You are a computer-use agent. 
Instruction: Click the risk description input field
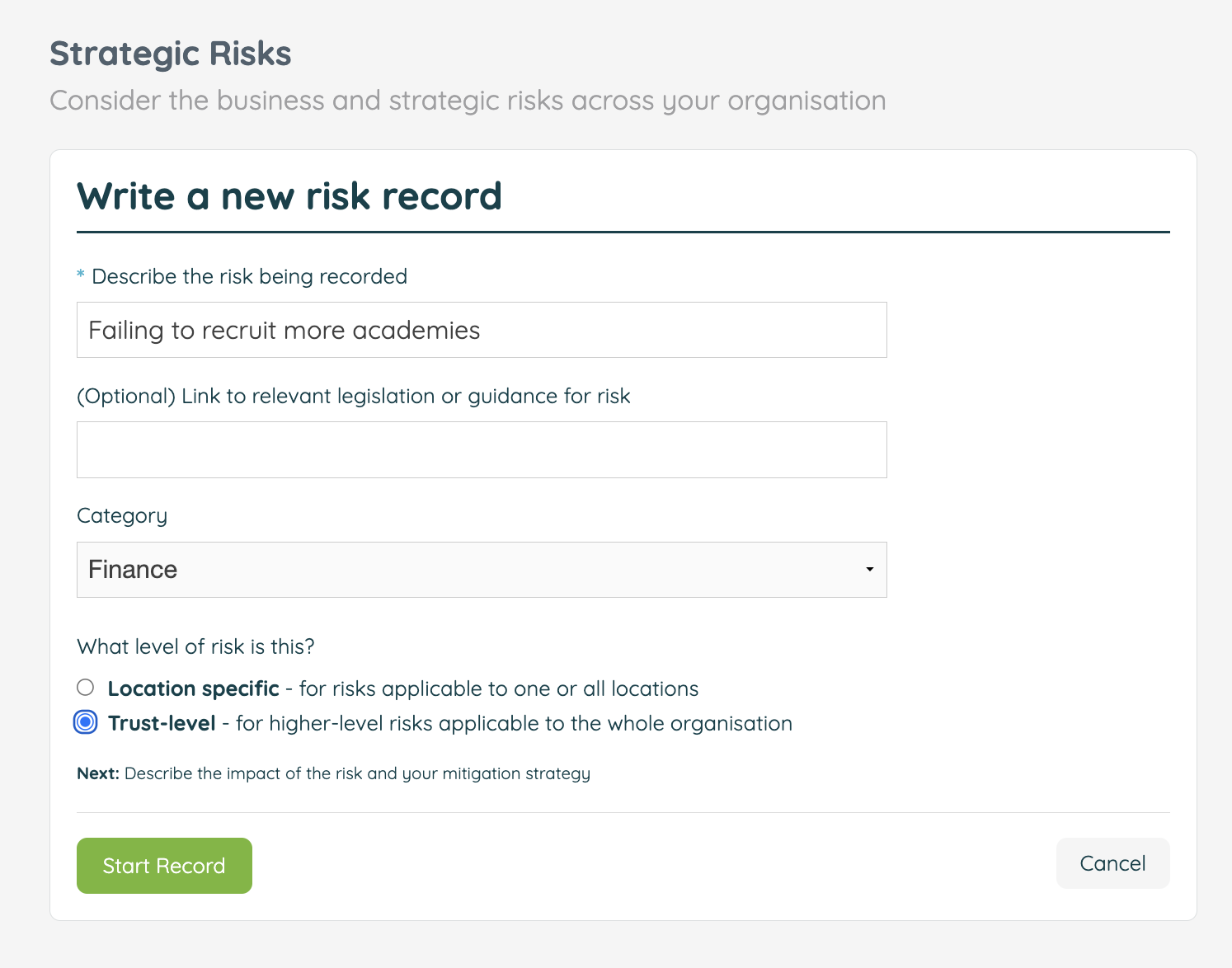[482, 329]
